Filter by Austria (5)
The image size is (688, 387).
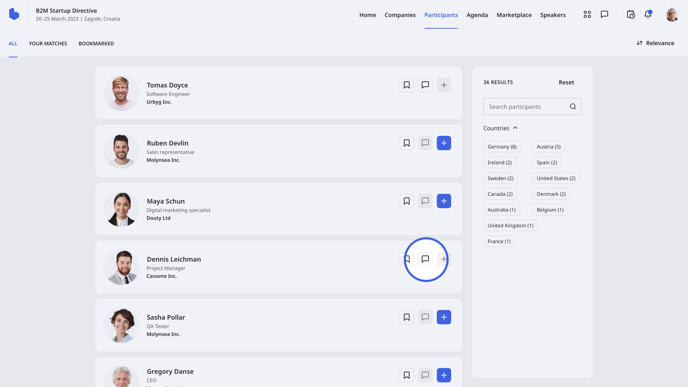click(548, 147)
